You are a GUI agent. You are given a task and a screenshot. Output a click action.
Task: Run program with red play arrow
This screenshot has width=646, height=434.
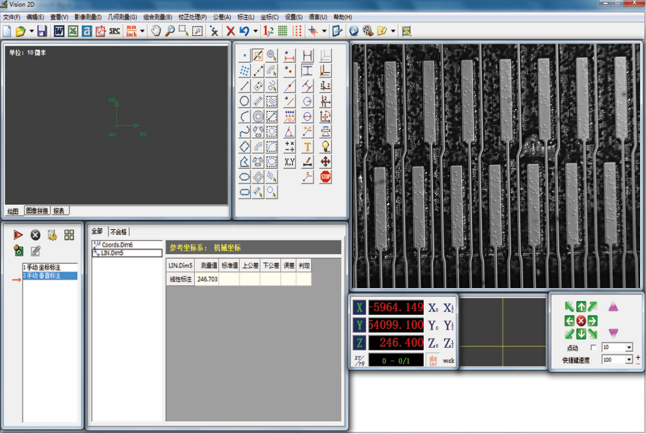(x=19, y=235)
